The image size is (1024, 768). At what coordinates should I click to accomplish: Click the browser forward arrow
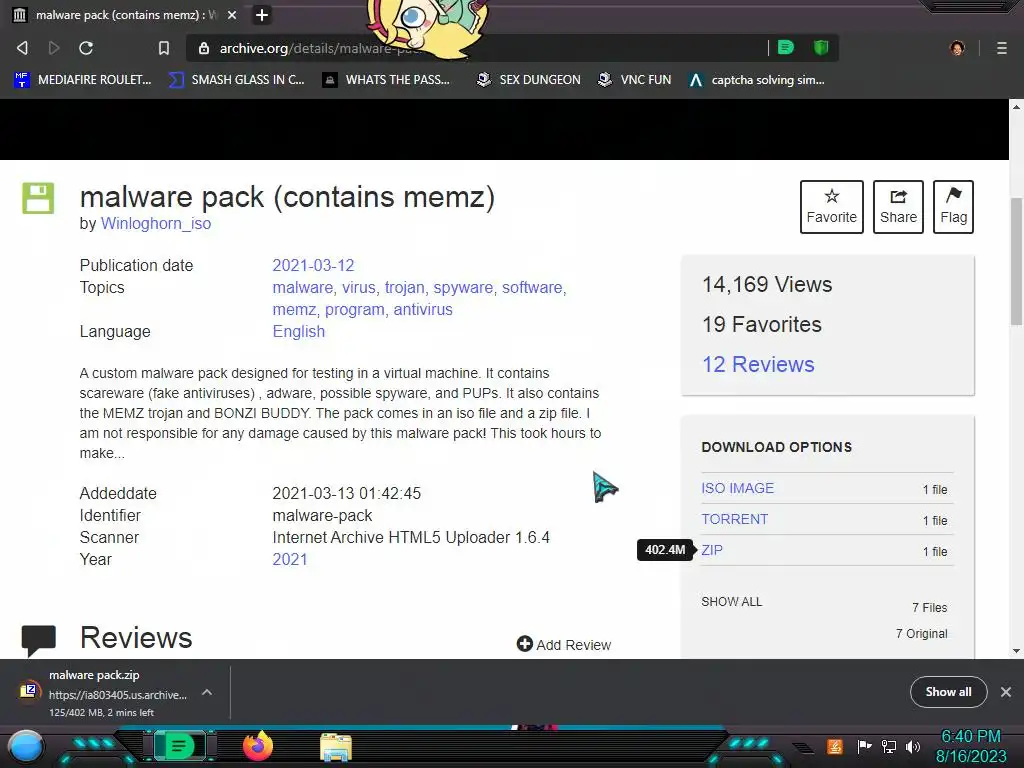coord(54,48)
